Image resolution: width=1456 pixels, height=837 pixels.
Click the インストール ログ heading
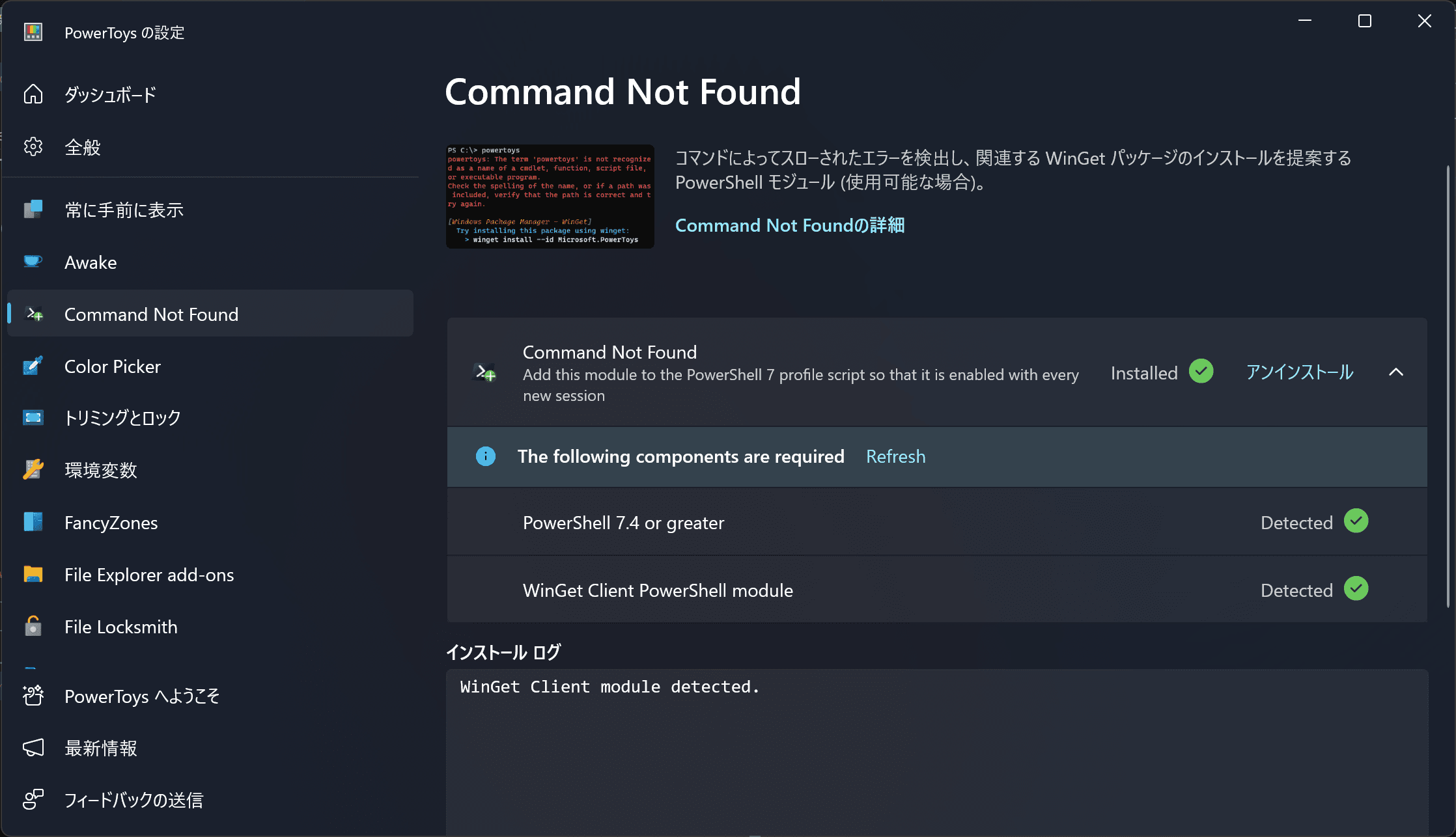click(503, 652)
